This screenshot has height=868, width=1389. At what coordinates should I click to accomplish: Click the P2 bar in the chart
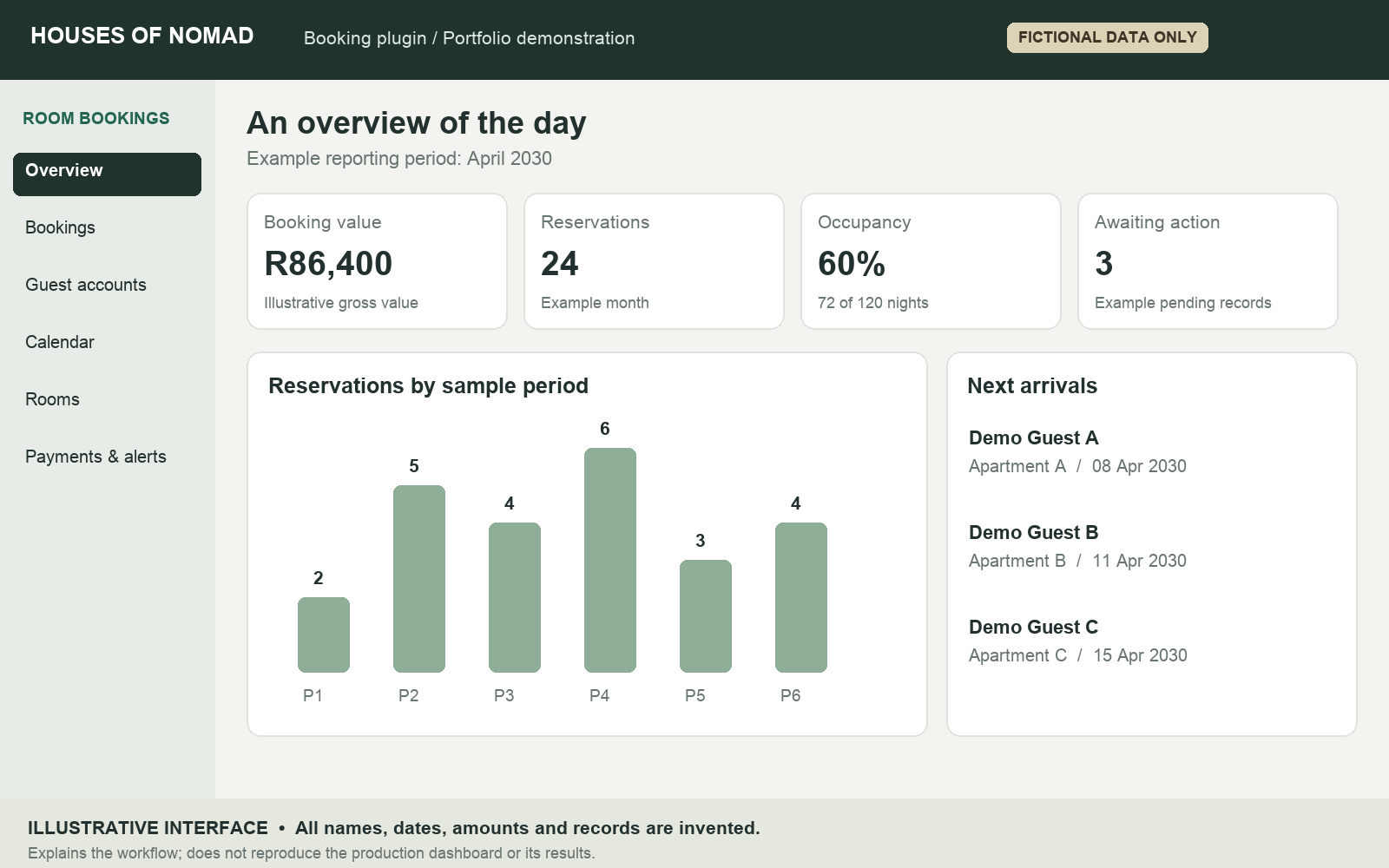click(x=419, y=579)
